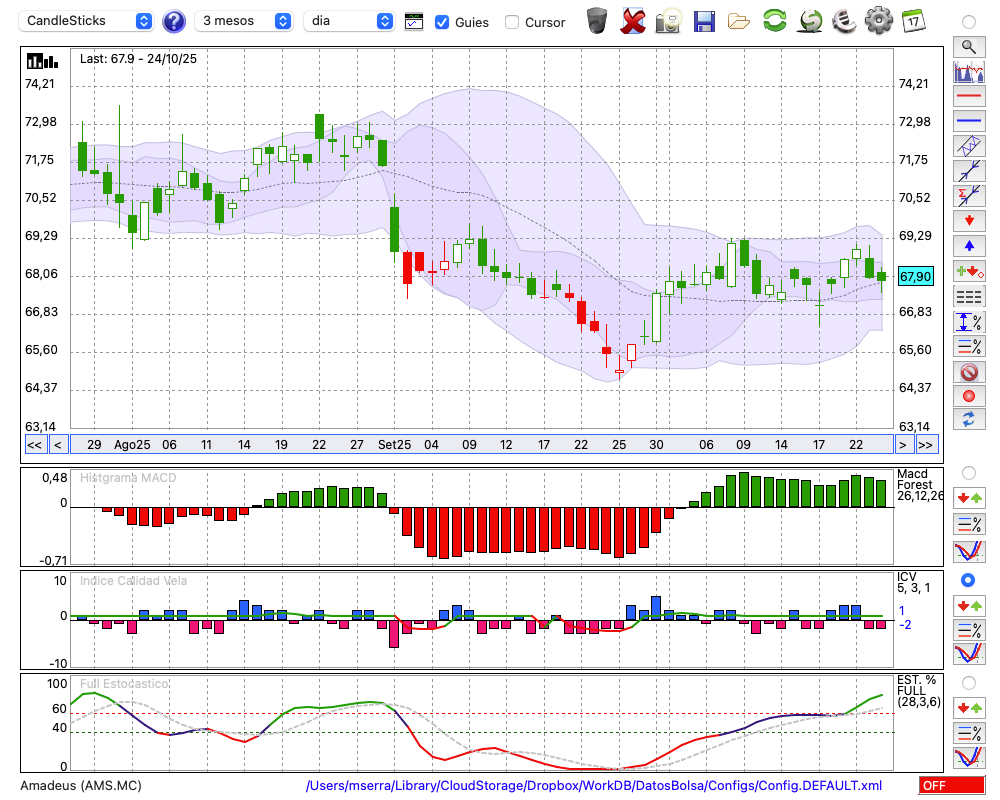Select the radio button beside the MACD panel
1000x800 pixels.
point(969,473)
